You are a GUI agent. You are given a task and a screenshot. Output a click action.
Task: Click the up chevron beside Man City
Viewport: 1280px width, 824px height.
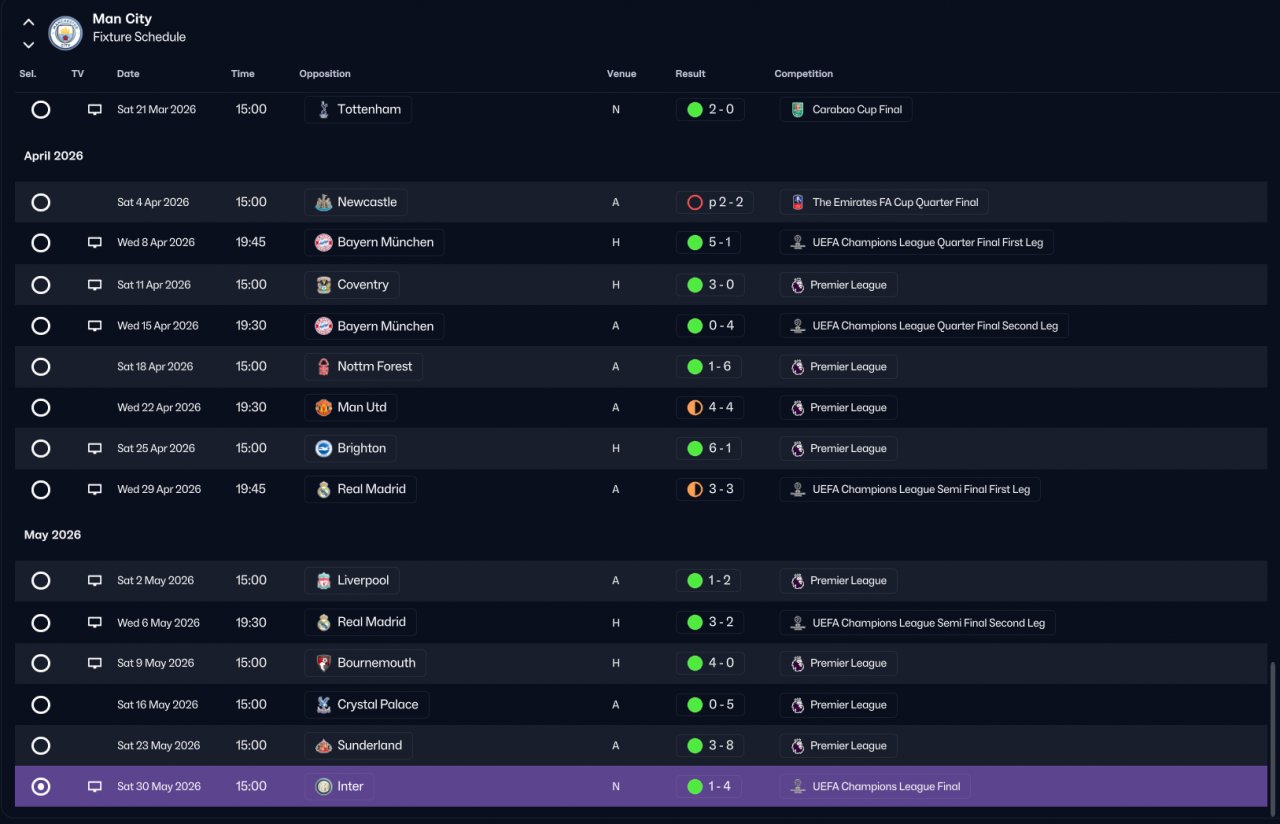pyautogui.click(x=28, y=22)
